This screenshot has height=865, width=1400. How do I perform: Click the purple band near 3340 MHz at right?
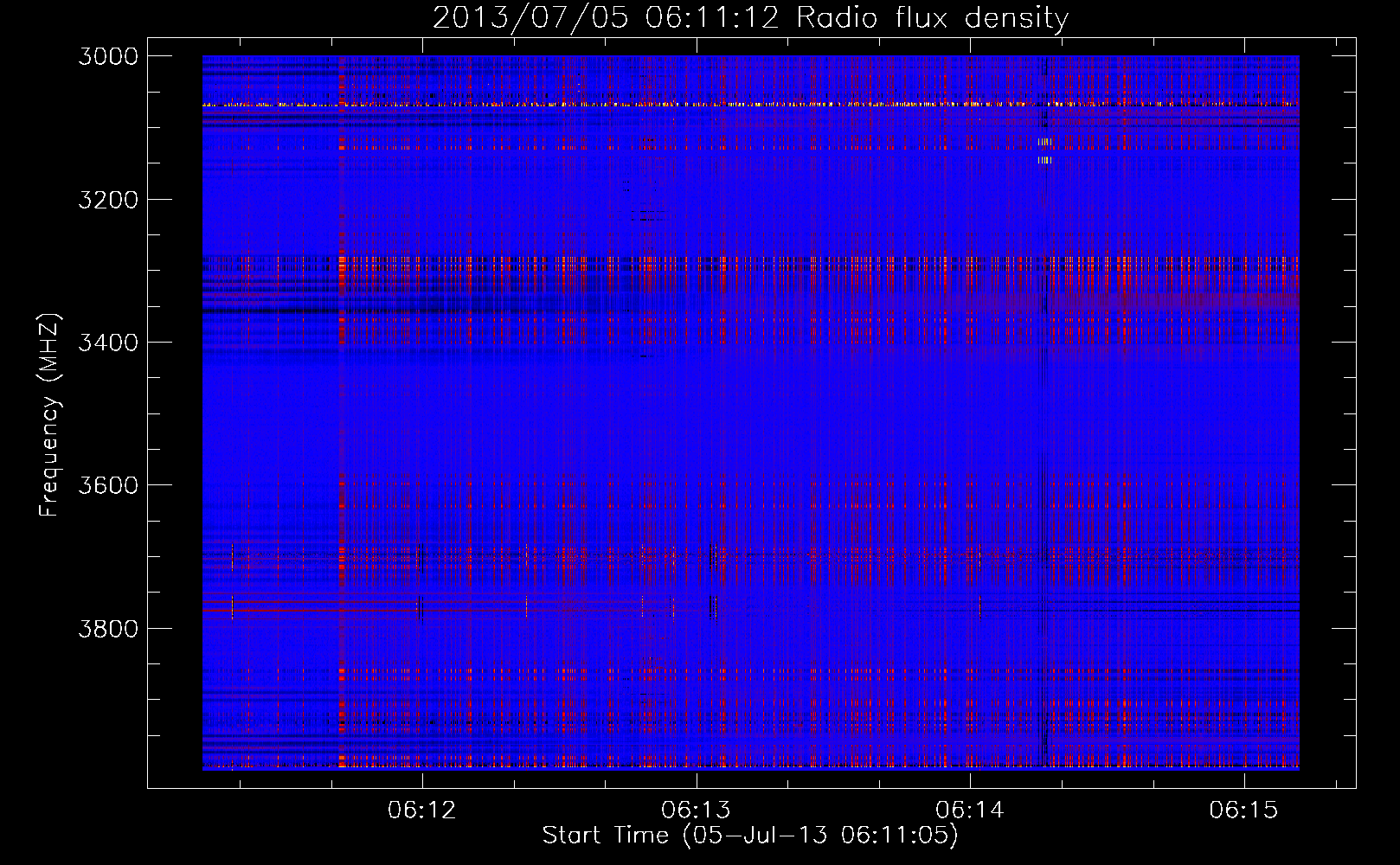click(x=1211, y=301)
